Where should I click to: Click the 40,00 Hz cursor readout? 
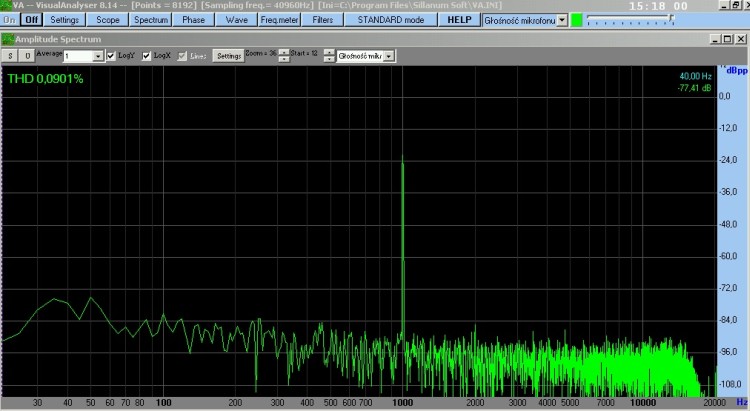coord(695,76)
